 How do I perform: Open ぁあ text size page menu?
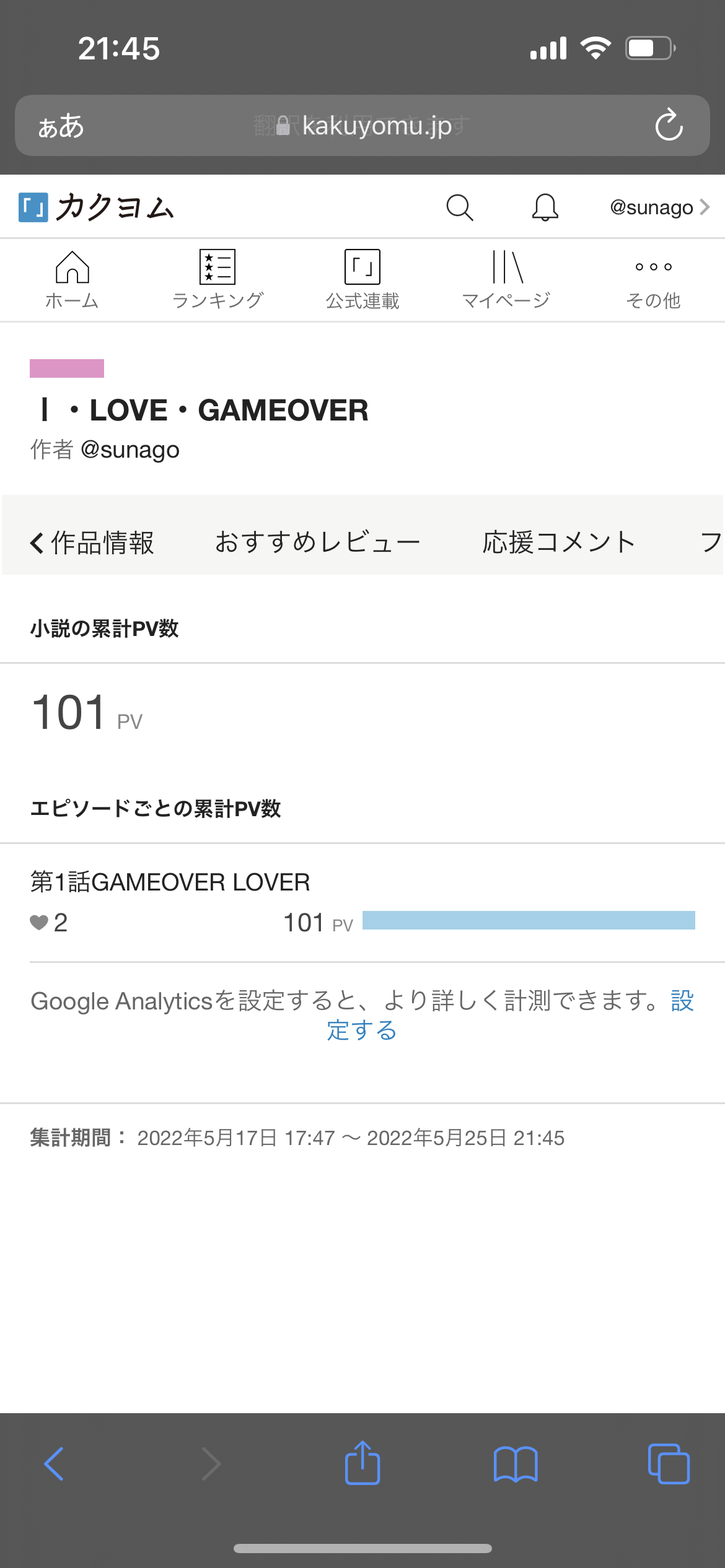click(61, 126)
